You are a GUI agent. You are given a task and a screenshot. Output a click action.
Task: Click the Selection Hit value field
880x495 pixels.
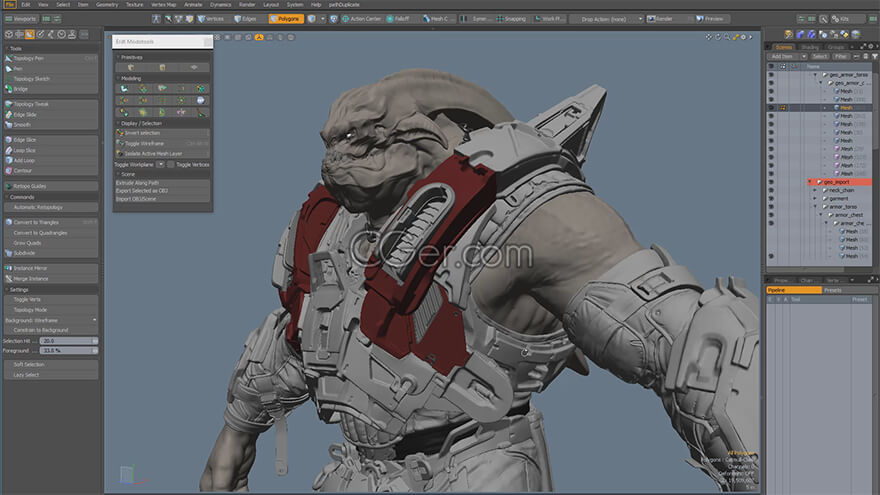point(68,341)
